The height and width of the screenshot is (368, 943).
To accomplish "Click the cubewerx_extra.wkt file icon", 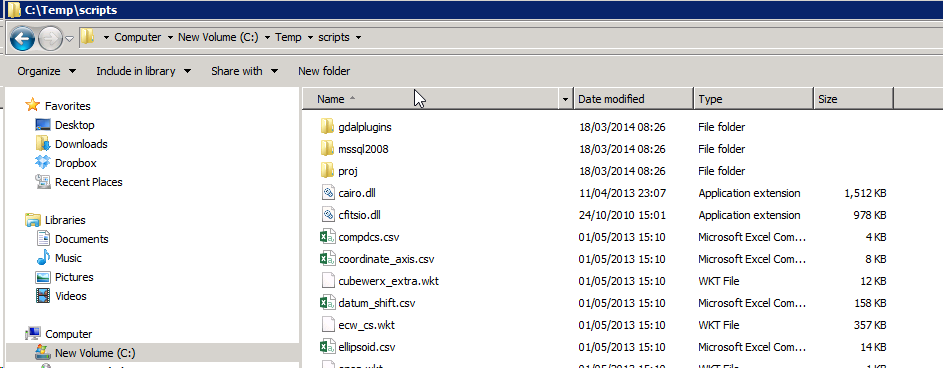I will tap(327, 280).
